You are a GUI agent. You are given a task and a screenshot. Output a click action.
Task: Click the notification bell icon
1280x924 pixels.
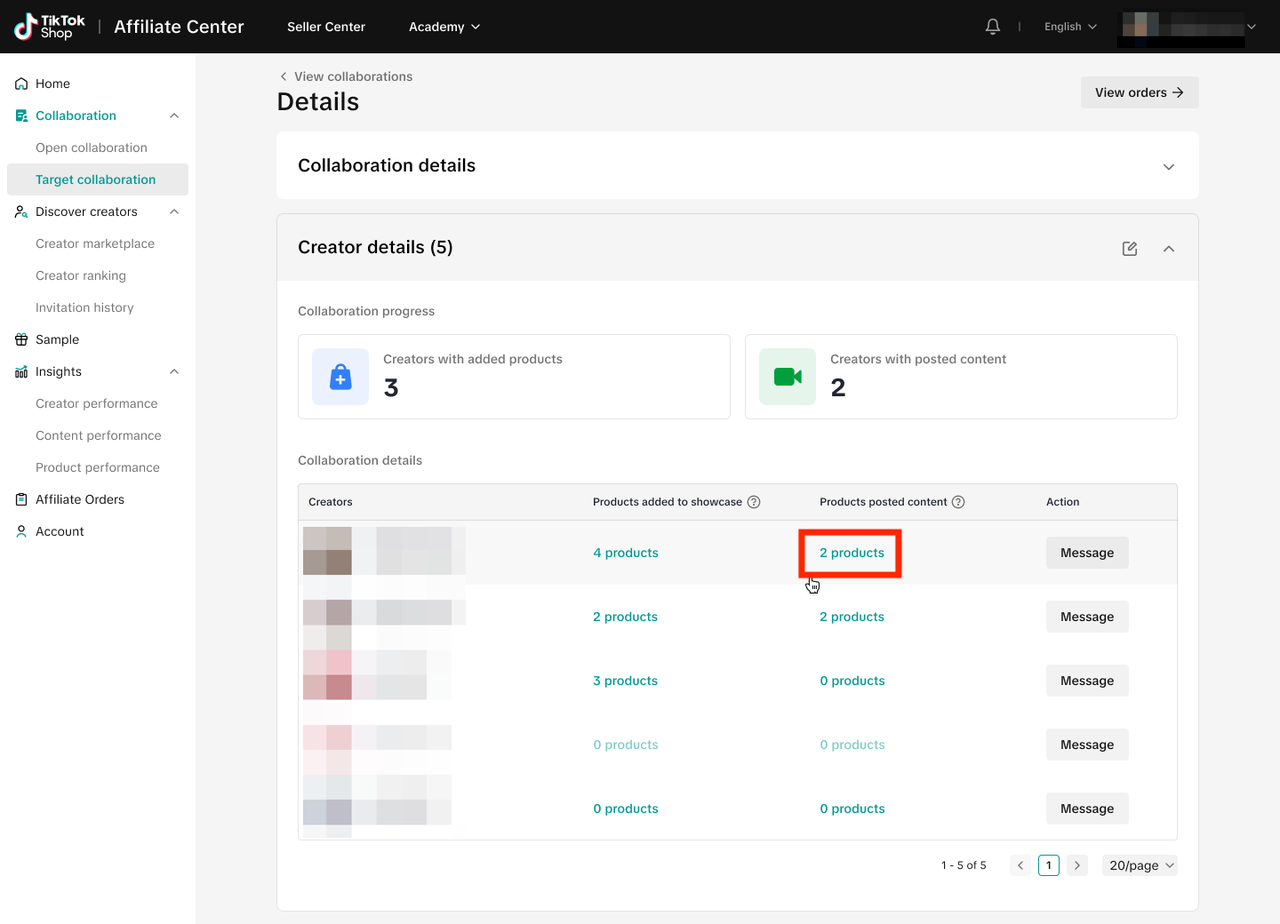pos(992,27)
